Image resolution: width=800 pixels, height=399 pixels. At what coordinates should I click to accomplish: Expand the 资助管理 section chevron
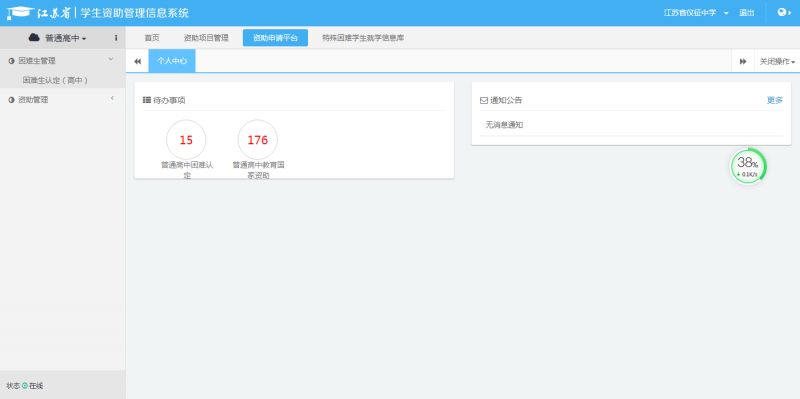[x=112, y=98]
